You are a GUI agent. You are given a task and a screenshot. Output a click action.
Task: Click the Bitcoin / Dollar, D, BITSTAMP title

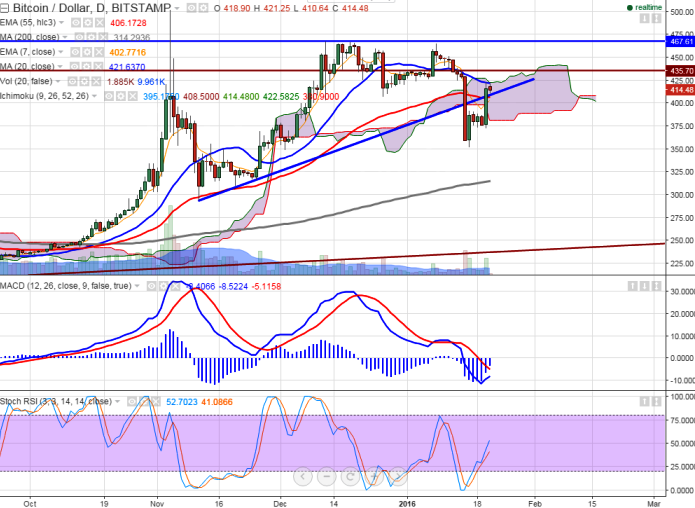point(92,8)
